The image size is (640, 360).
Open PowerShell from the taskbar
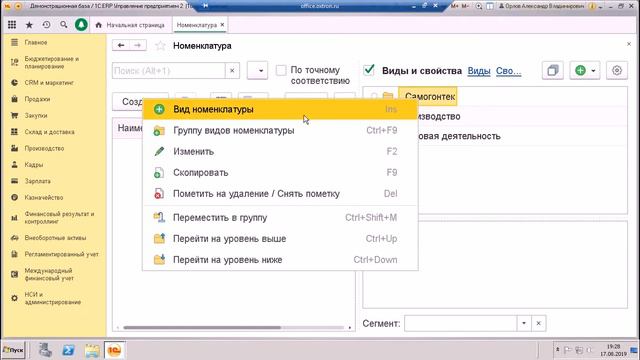click(69, 350)
